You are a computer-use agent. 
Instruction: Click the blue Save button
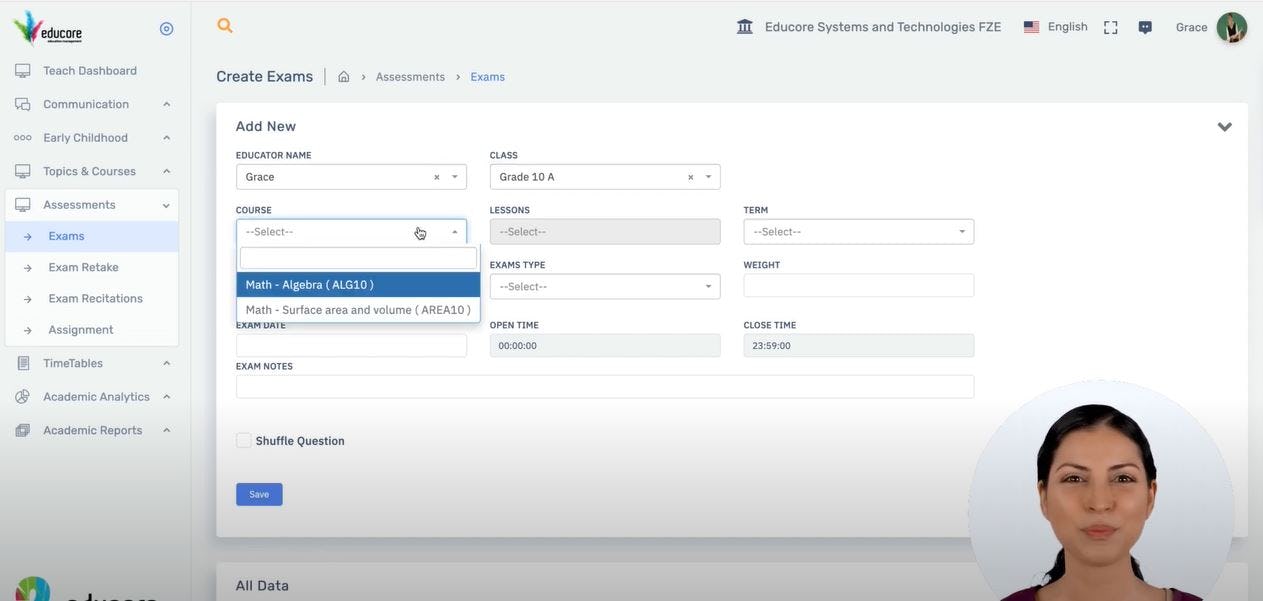(x=259, y=494)
